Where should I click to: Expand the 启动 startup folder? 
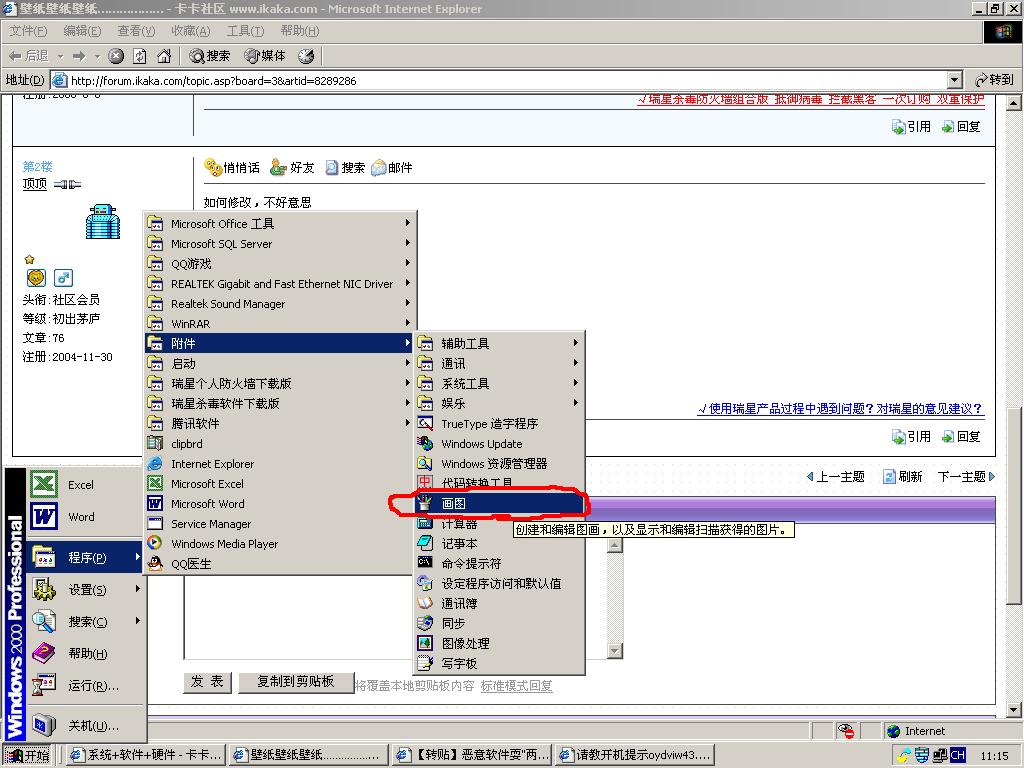point(280,364)
